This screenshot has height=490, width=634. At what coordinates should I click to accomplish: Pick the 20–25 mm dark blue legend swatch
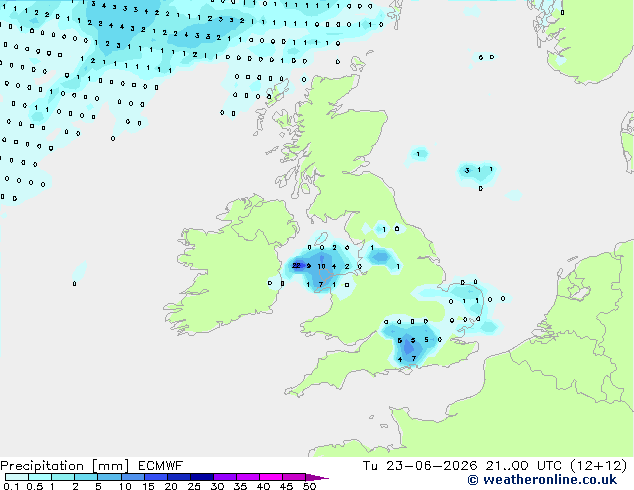179,477
